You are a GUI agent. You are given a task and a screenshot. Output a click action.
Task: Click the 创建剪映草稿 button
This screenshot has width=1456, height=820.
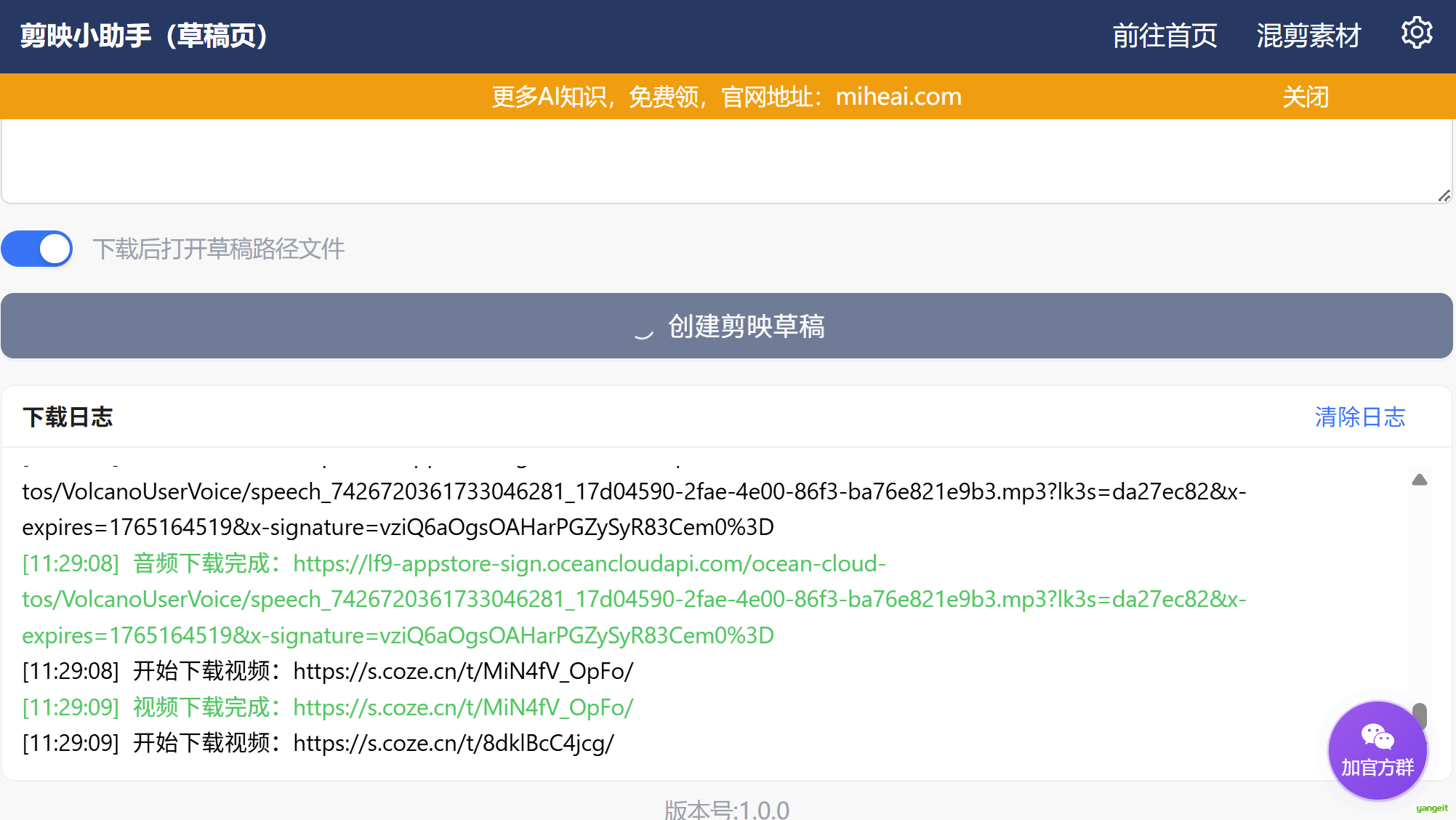tap(727, 326)
